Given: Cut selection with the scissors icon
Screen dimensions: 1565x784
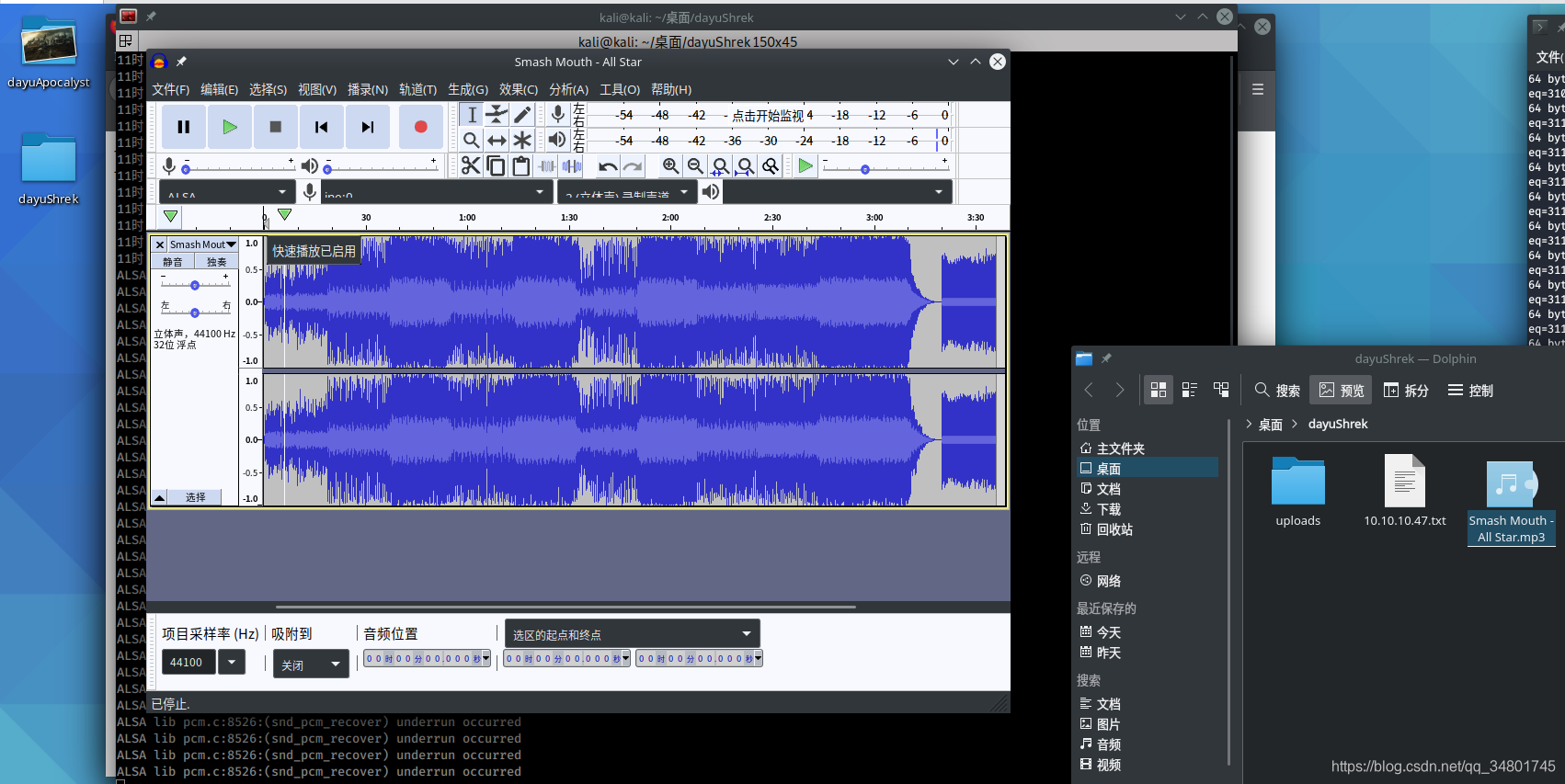Looking at the screenshot, I should 471,165.
